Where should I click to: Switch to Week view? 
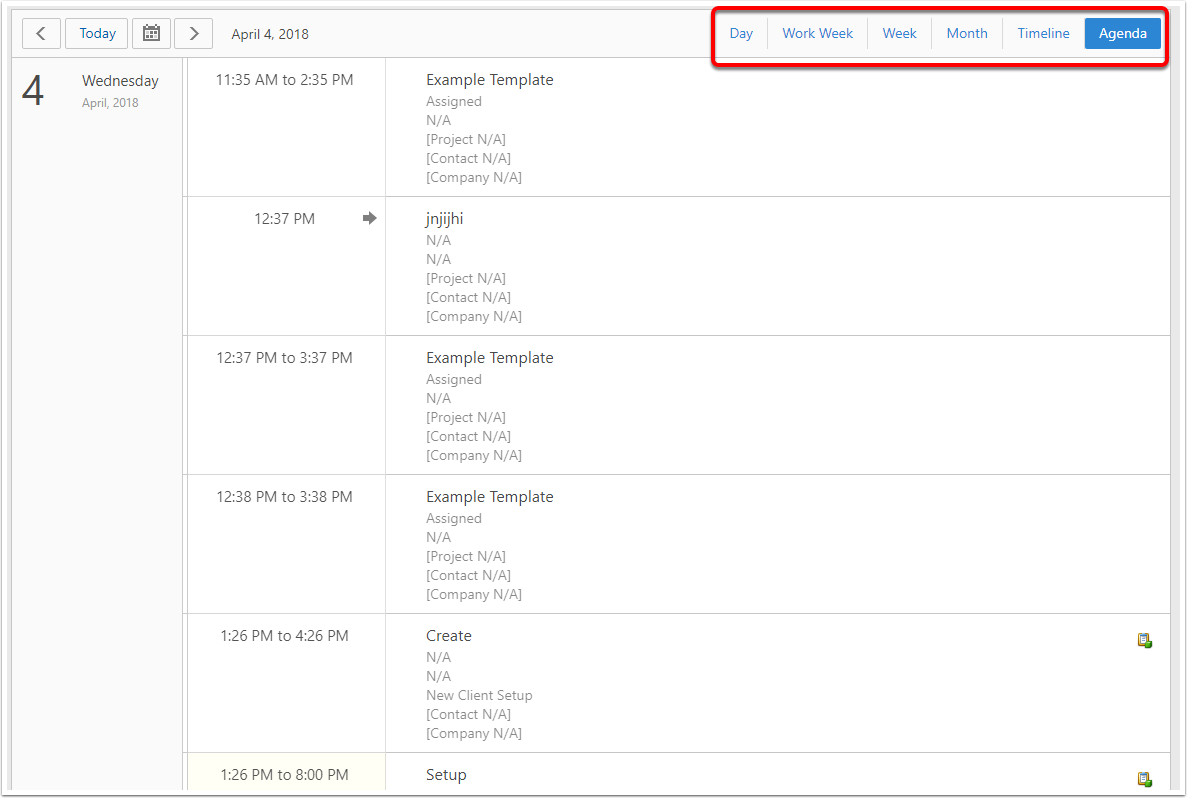(899, 33)
